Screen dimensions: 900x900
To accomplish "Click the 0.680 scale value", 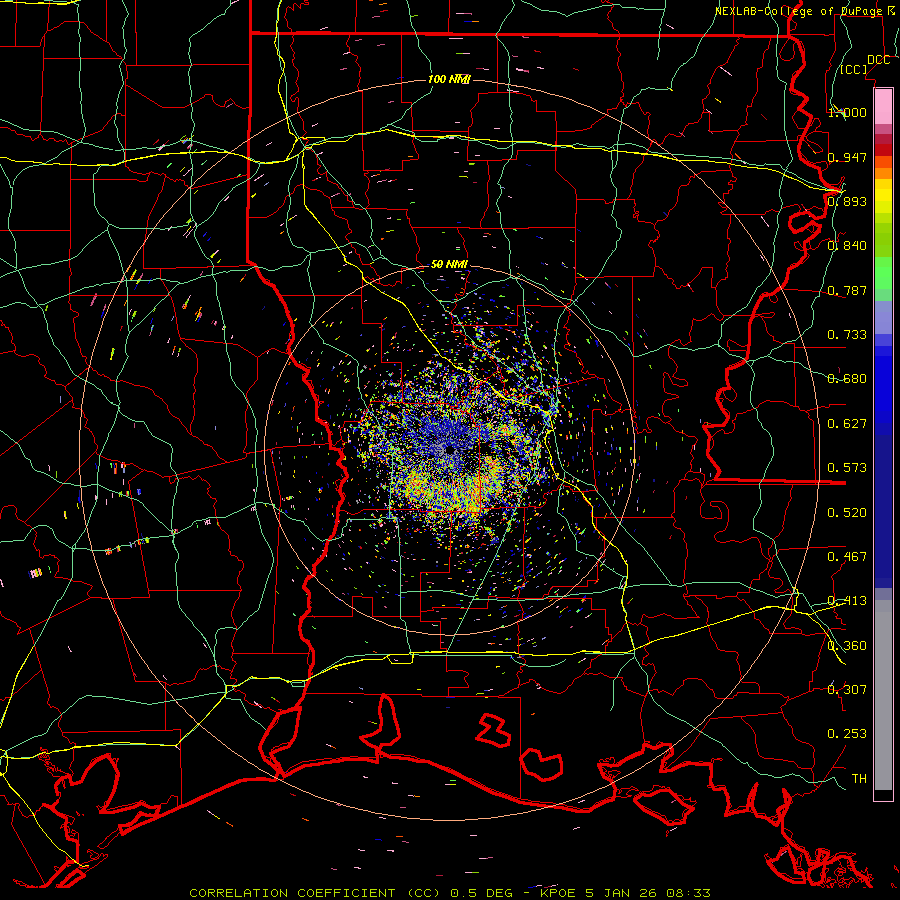I will pyautogui.click(x=847, y=379).
